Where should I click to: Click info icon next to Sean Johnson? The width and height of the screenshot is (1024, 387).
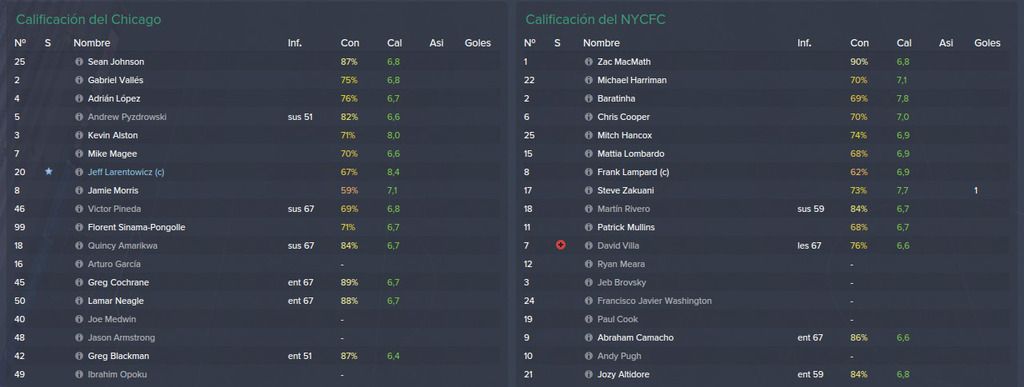(x=79, y=62)
